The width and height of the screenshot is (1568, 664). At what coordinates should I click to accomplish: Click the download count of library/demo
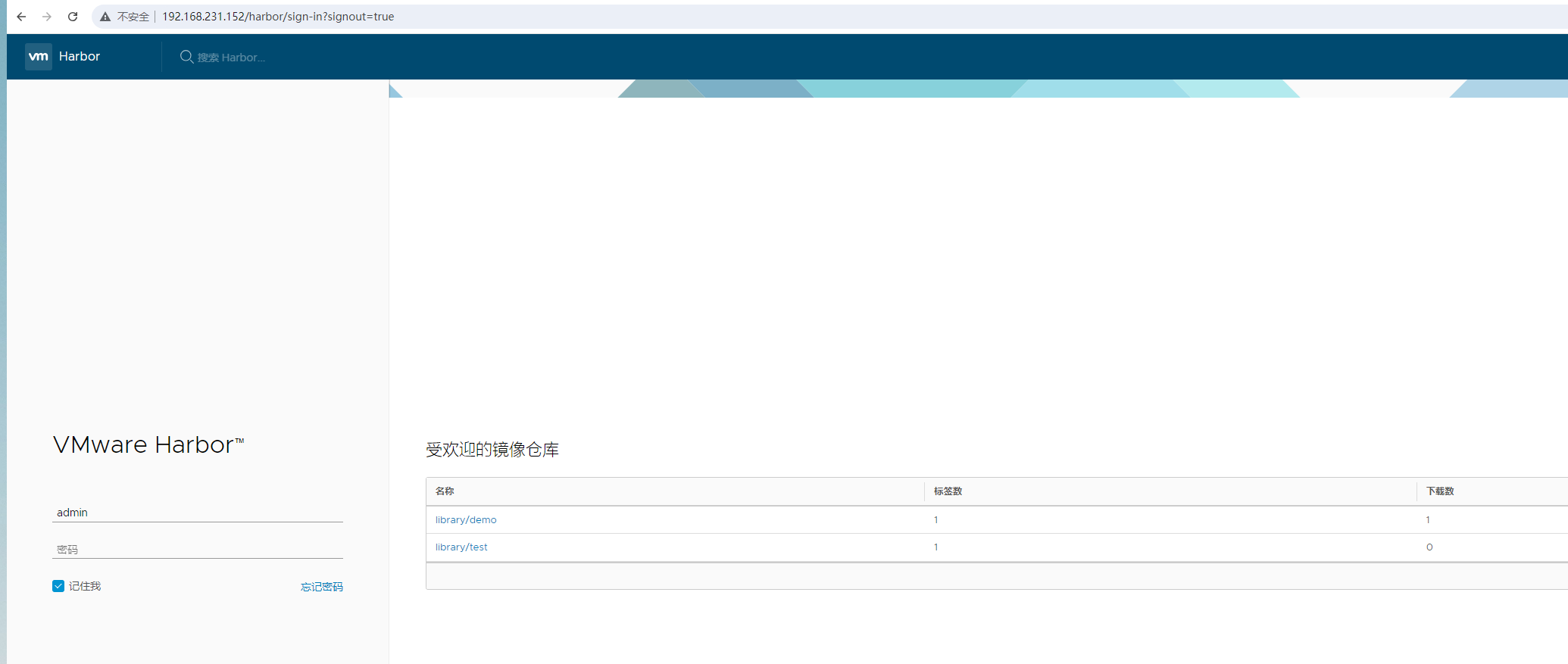(1429, 520)
